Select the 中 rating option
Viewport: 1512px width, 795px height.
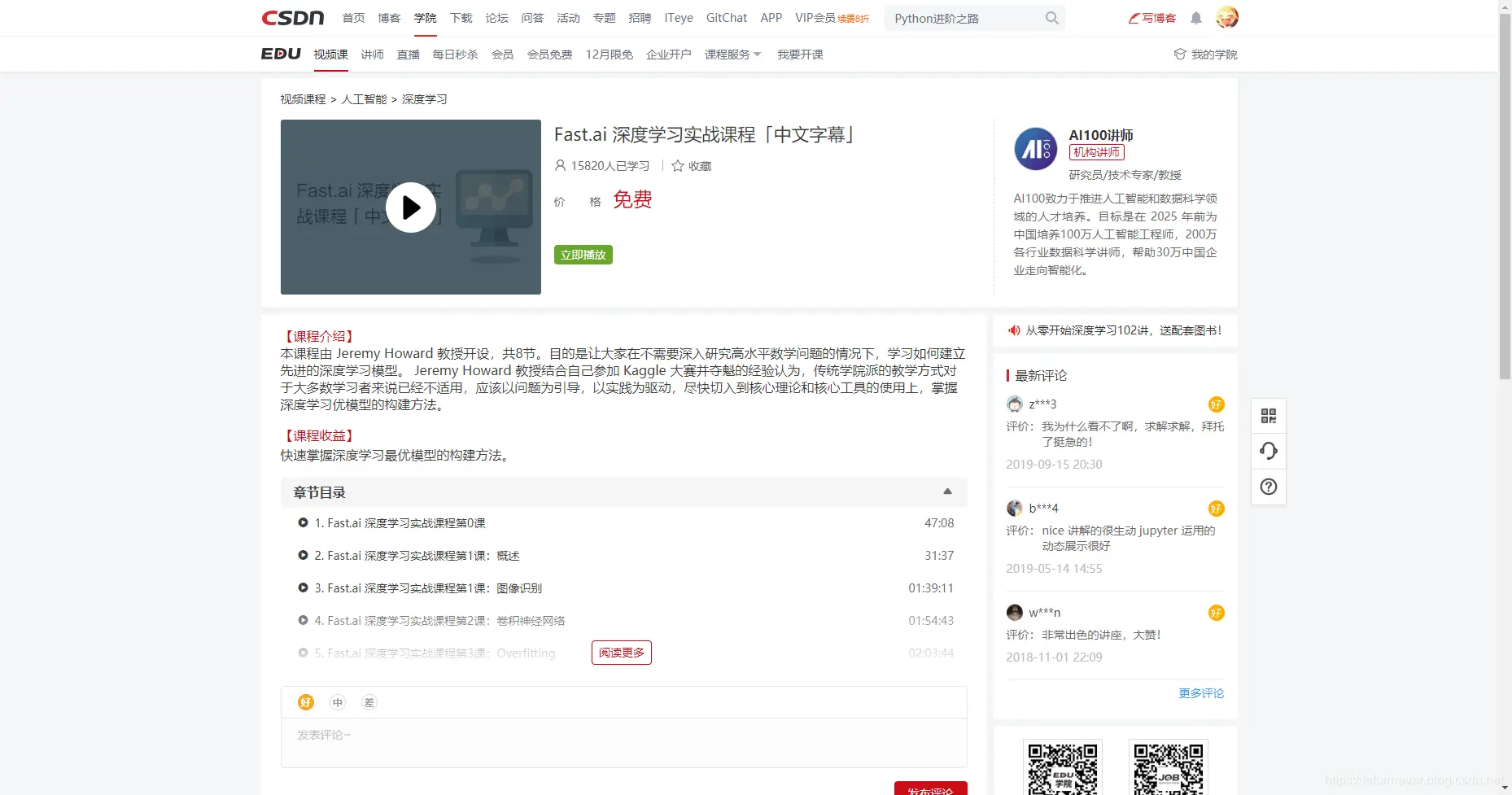click(338, 702)
